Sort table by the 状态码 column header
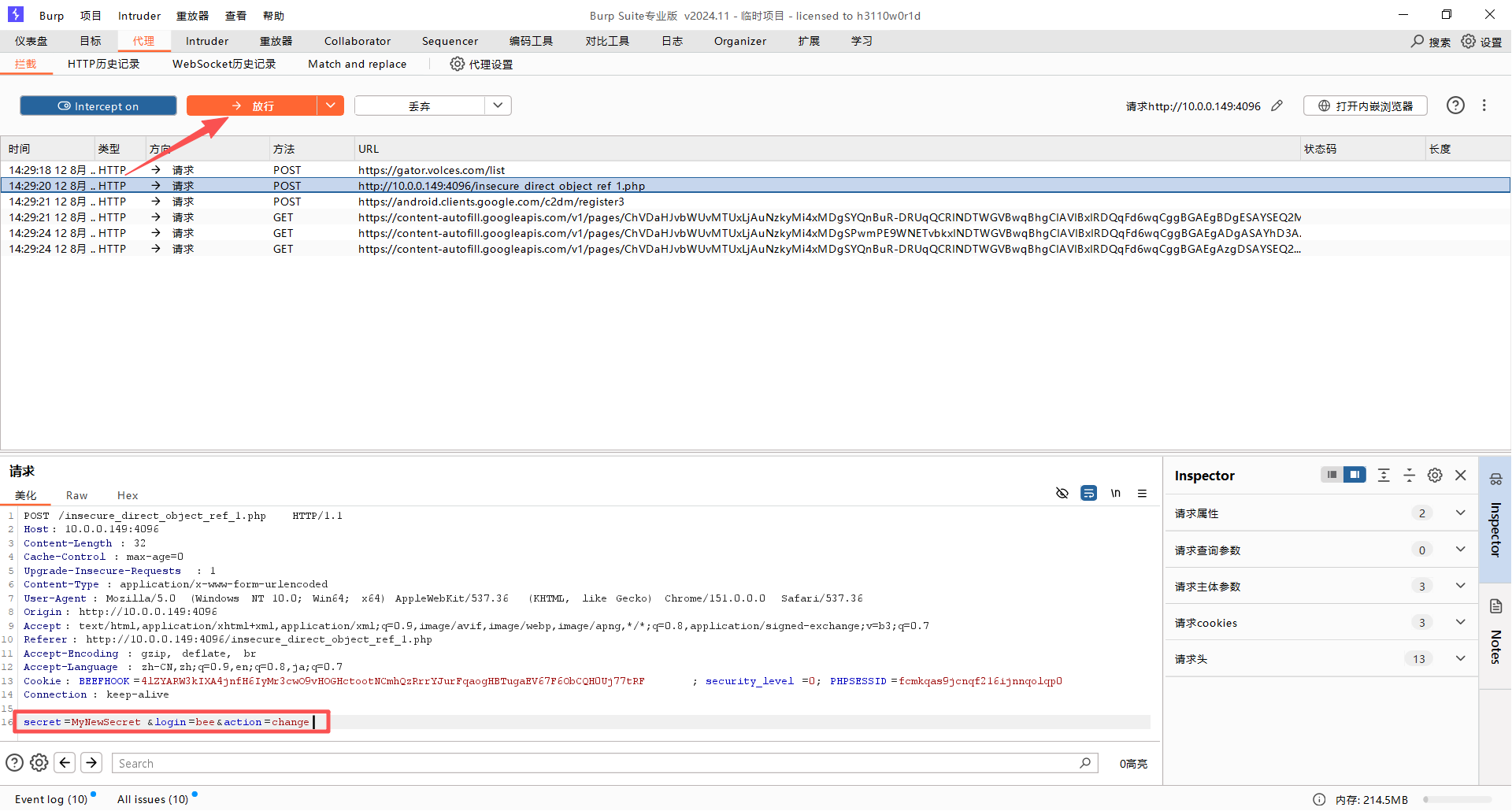Viewport: 1512px width, 811px height. [x=1363, y=149]
